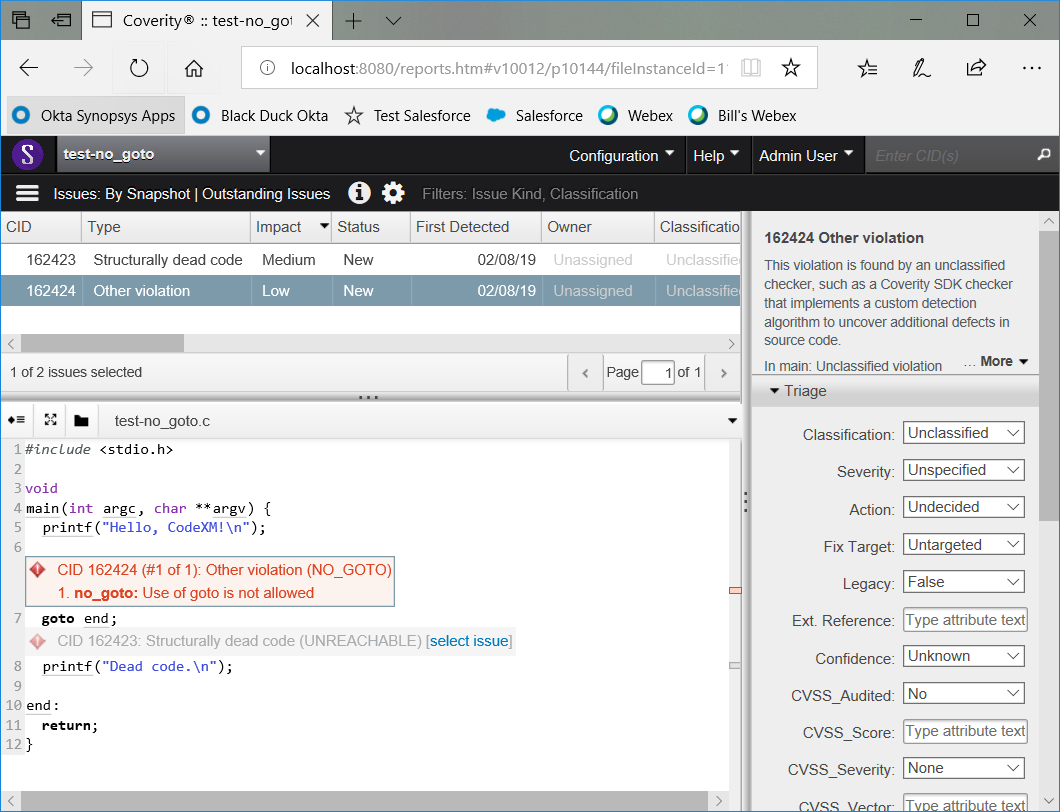Focus the Enter CID(s) search field
The width and height of the screenshot is (1060, 812).
coord(952,156)
